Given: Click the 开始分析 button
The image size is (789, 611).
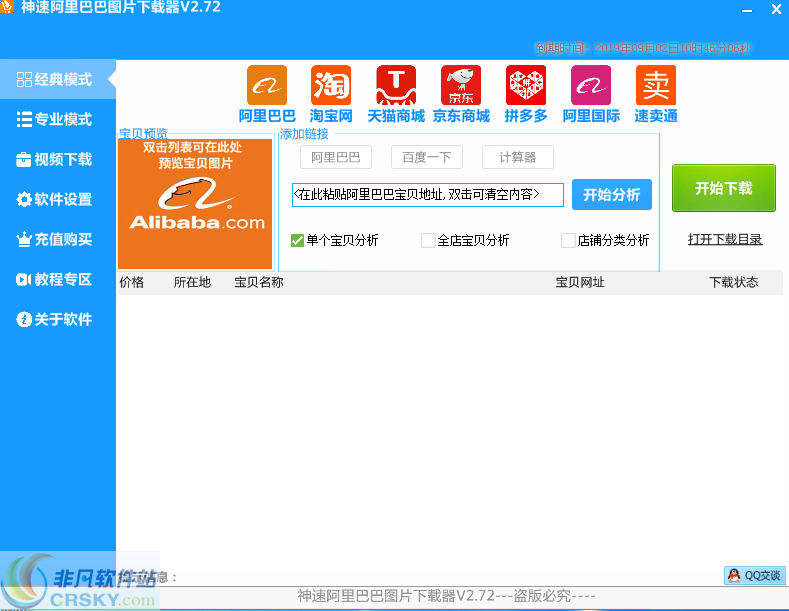Looking at the screenshot, I should pyautogui.click(x=612, y=194).
